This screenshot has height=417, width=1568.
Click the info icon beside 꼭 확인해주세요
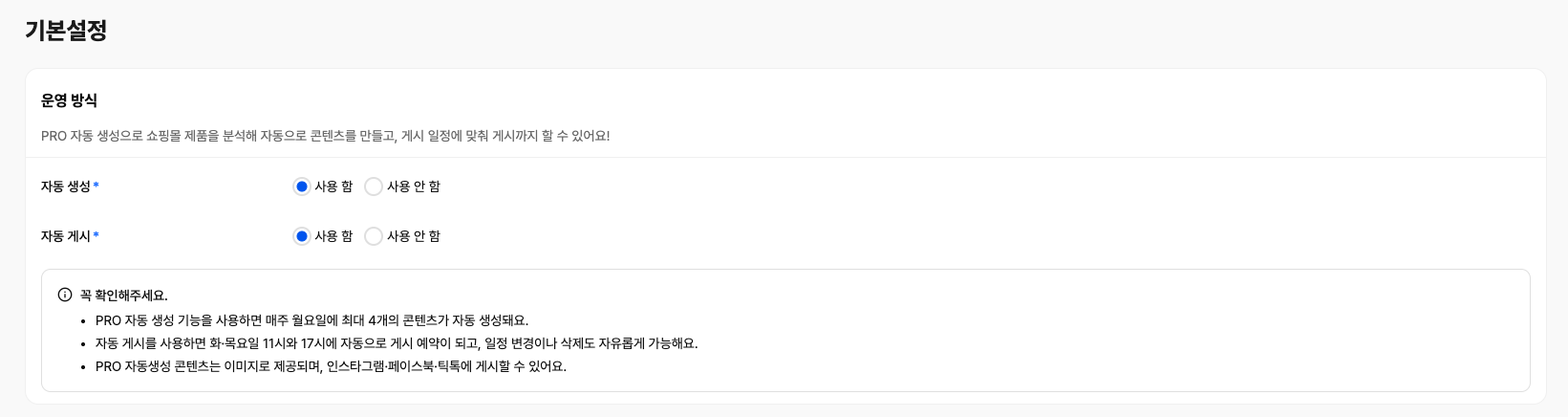pyautogui.click(x=65, y=296)
